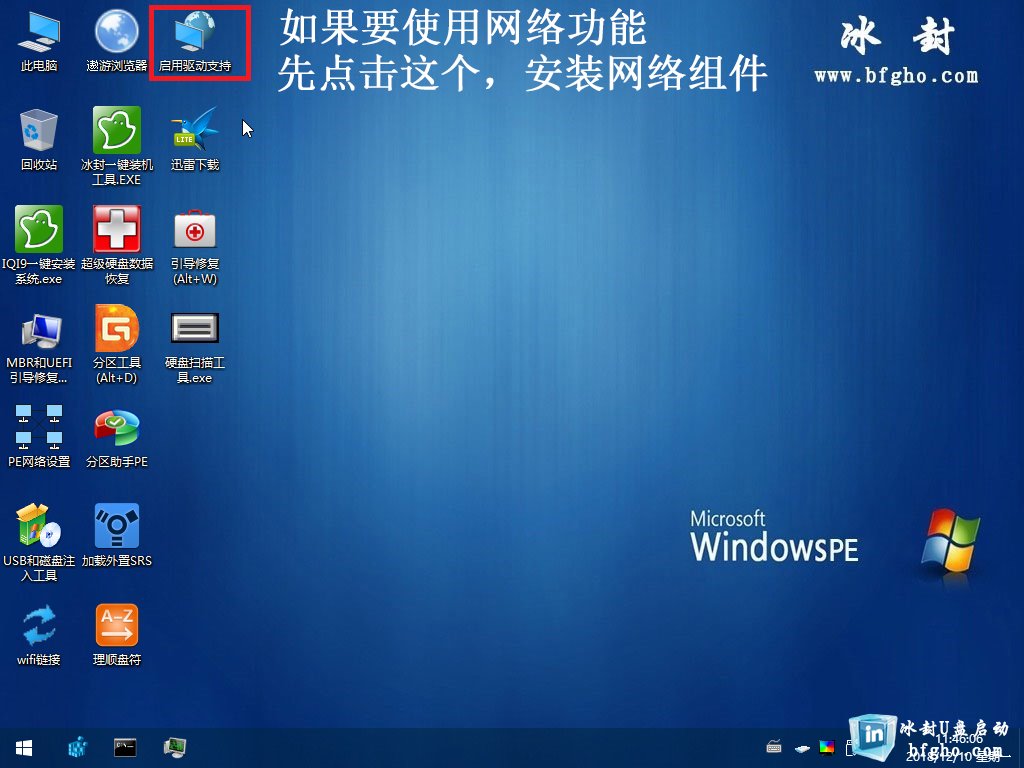Click the blue cubes taskbar icon
Image resolution: width=1024 pixels, height=768 pixels.
coord(78,748)
